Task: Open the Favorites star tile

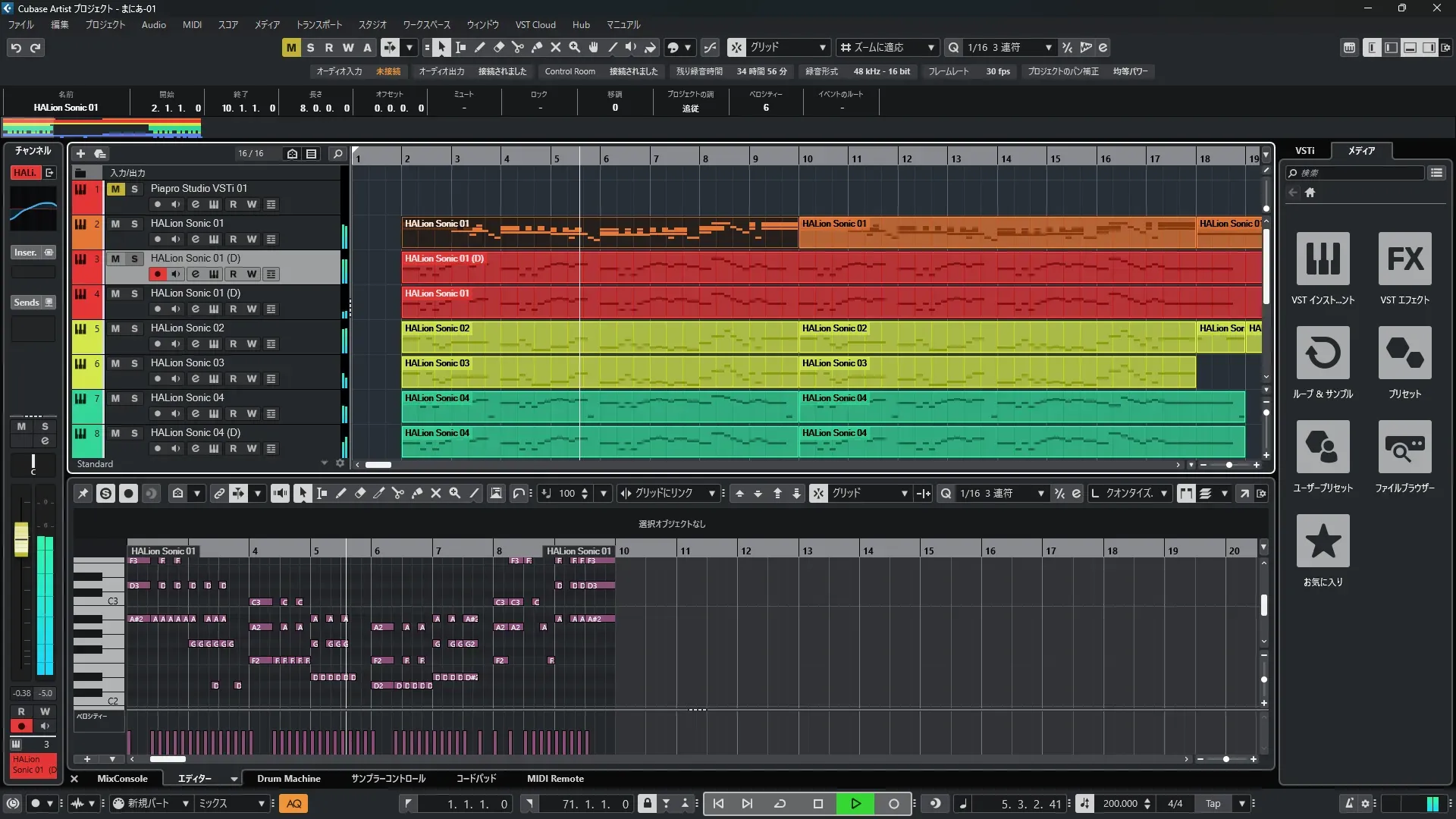Action: coord(1323,541)
